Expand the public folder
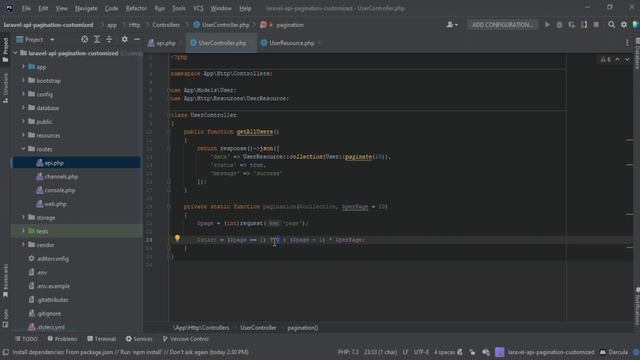This screenshot has height=360, width=640. click(23, 122)
